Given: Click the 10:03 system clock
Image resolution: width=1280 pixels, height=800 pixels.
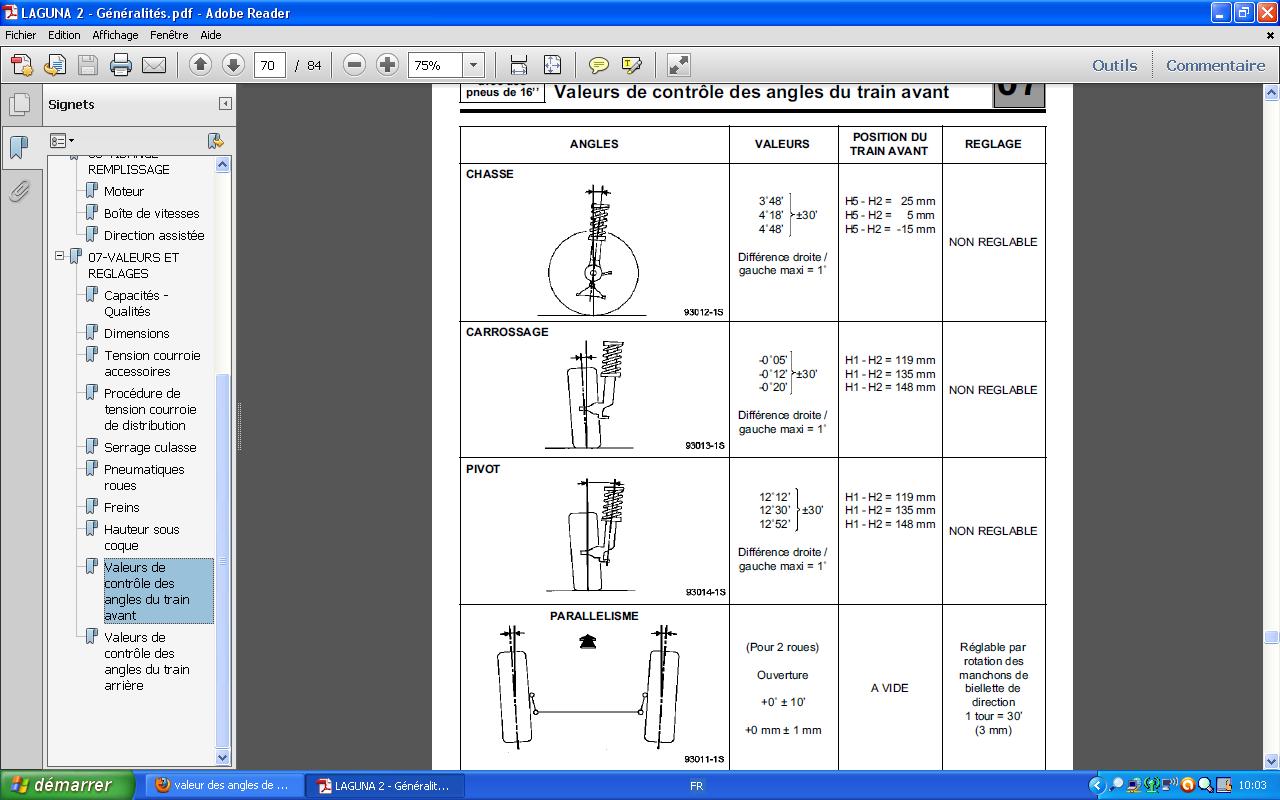Looking at the screenshot, I should point(1252,786).
